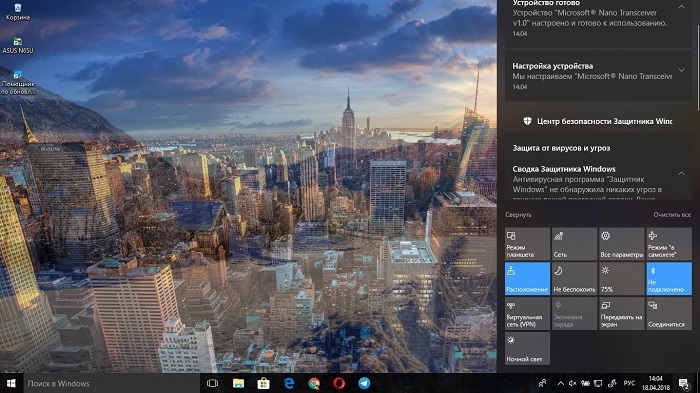Open the Корзина desktop icon

coord(18,12)
